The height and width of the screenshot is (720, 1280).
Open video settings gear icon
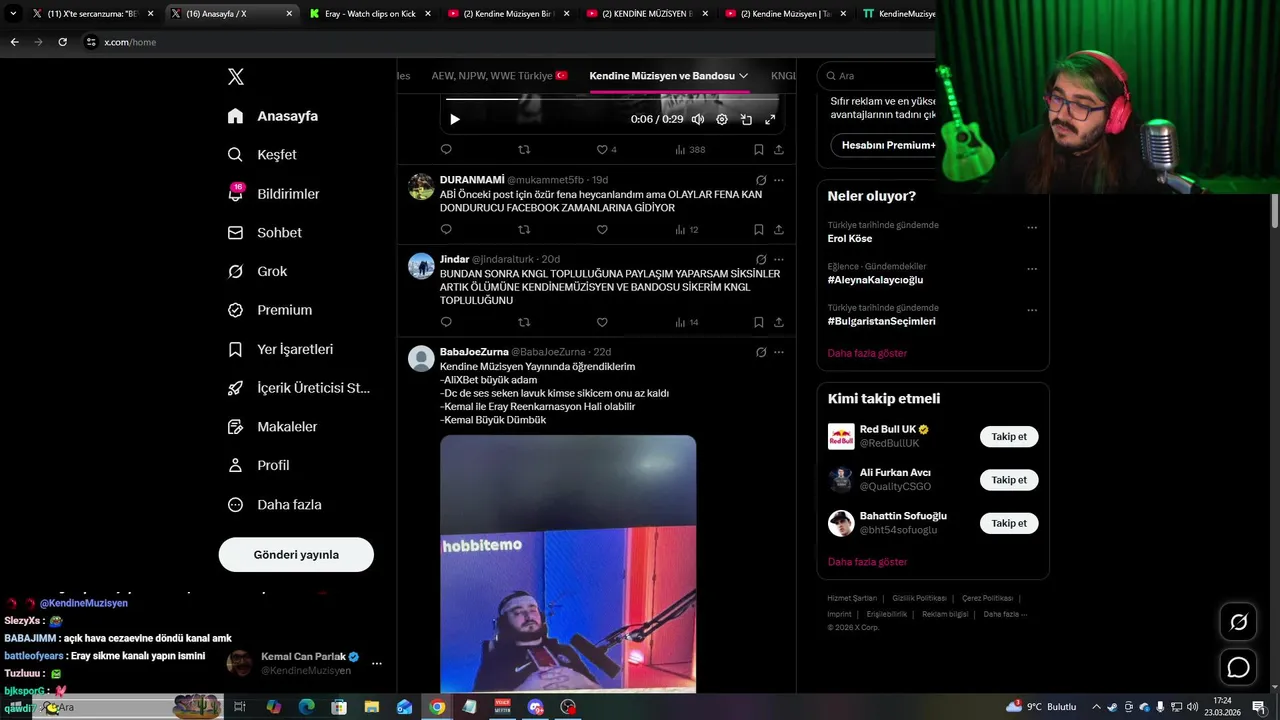pos(722,119)
